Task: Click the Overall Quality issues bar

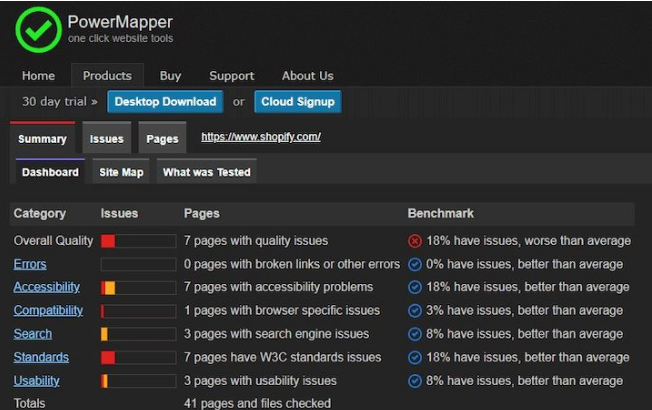Action: 138,241
